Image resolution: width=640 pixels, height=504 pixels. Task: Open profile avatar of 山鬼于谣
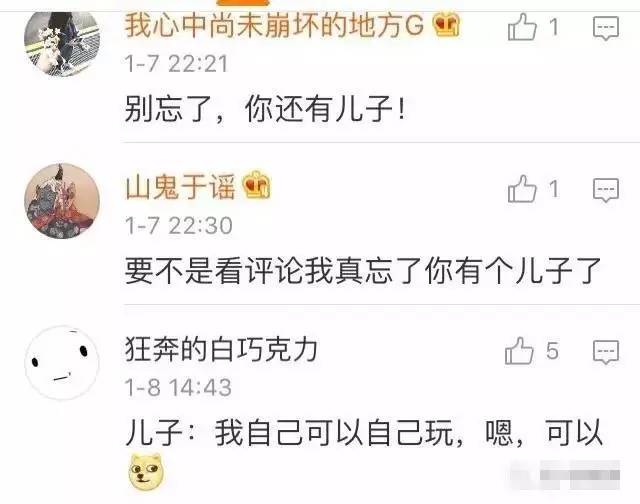62,201
